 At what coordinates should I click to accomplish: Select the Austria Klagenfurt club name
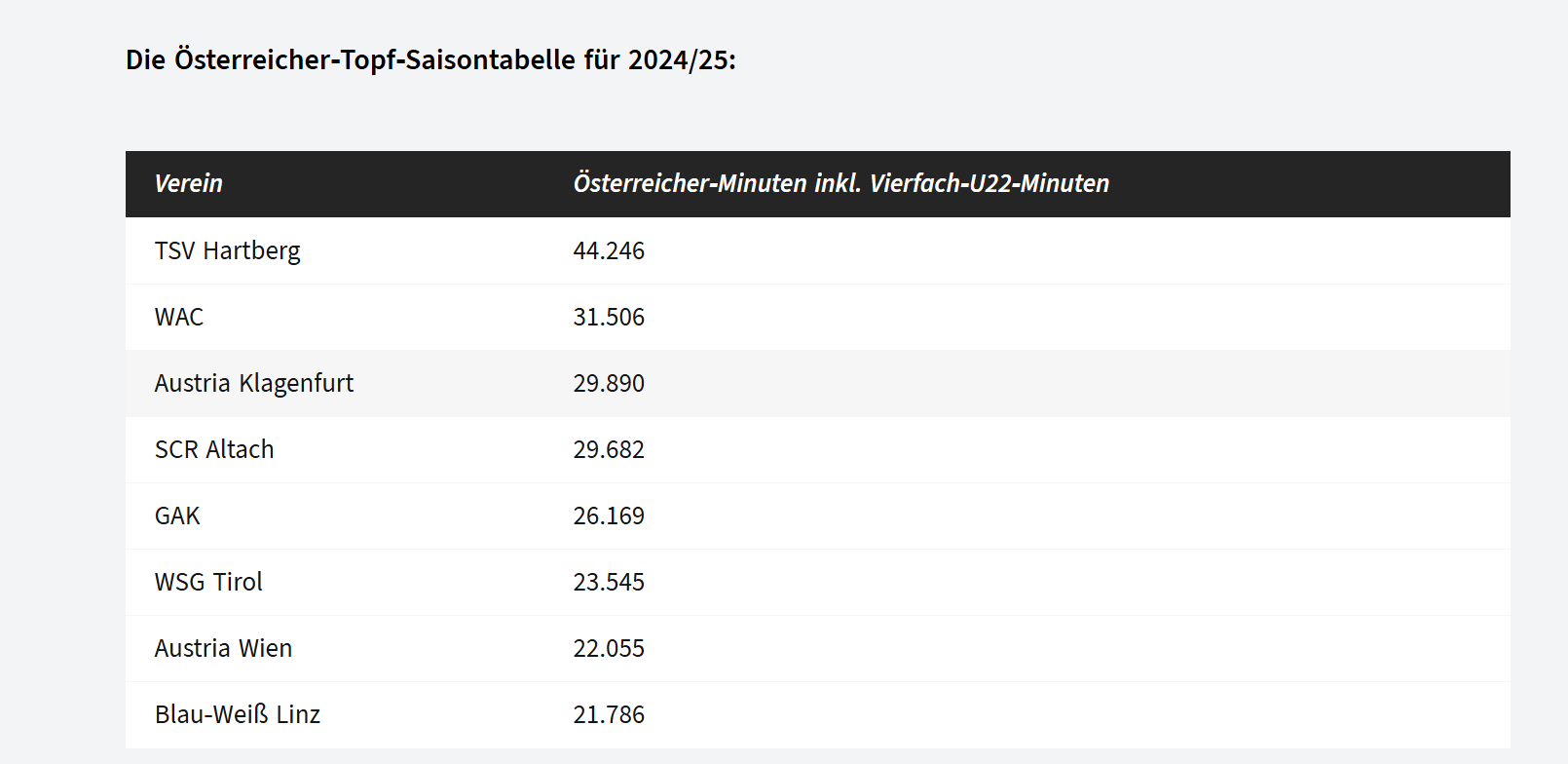[x=254, y=384]
